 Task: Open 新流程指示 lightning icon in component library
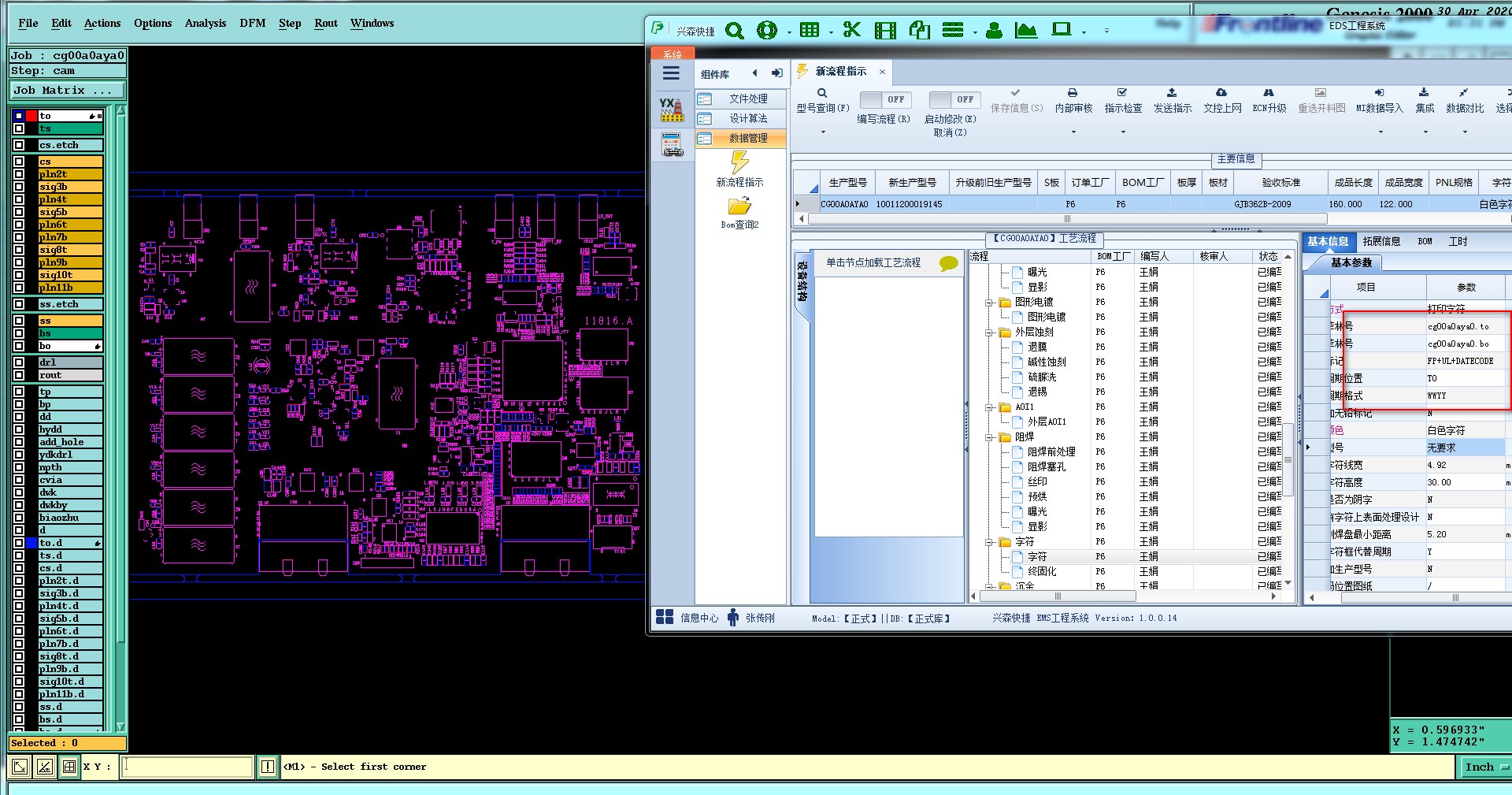pyautogui.click(x=739, y=162)
